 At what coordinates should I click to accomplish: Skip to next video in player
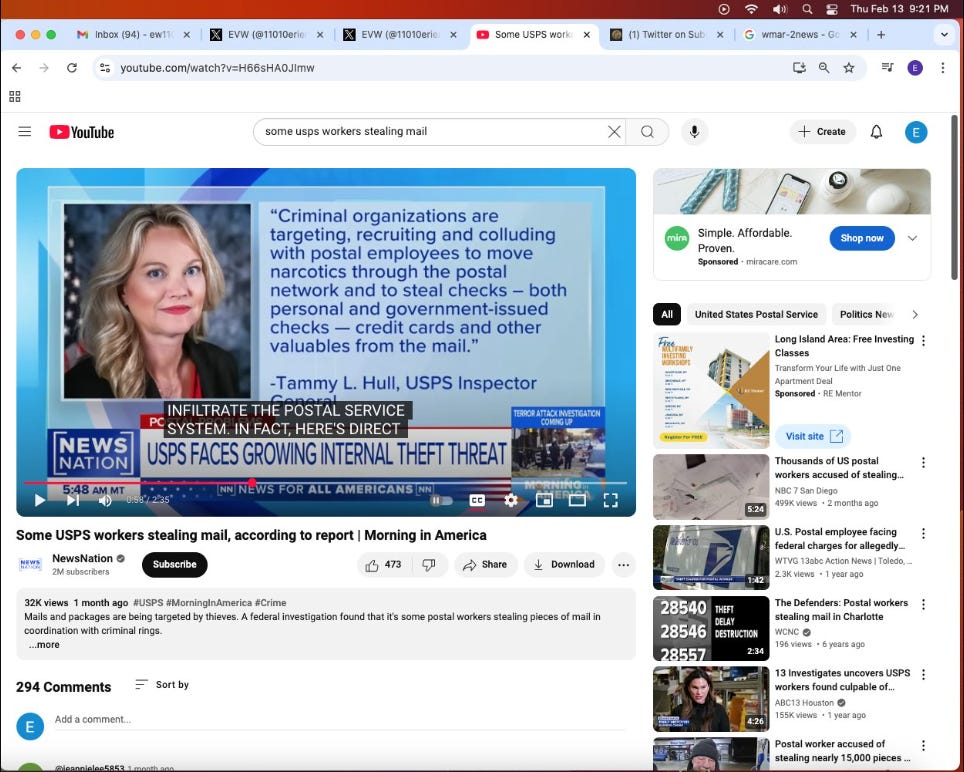coord(73,500)
